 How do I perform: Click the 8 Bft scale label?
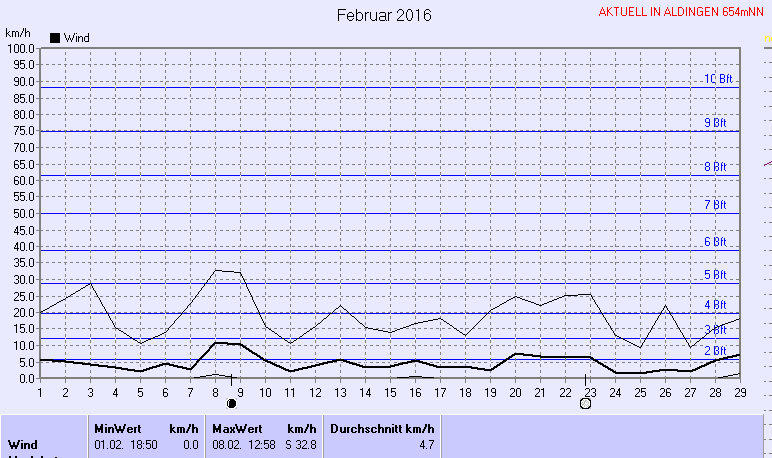pyautogui.click(x=714, y=167)
